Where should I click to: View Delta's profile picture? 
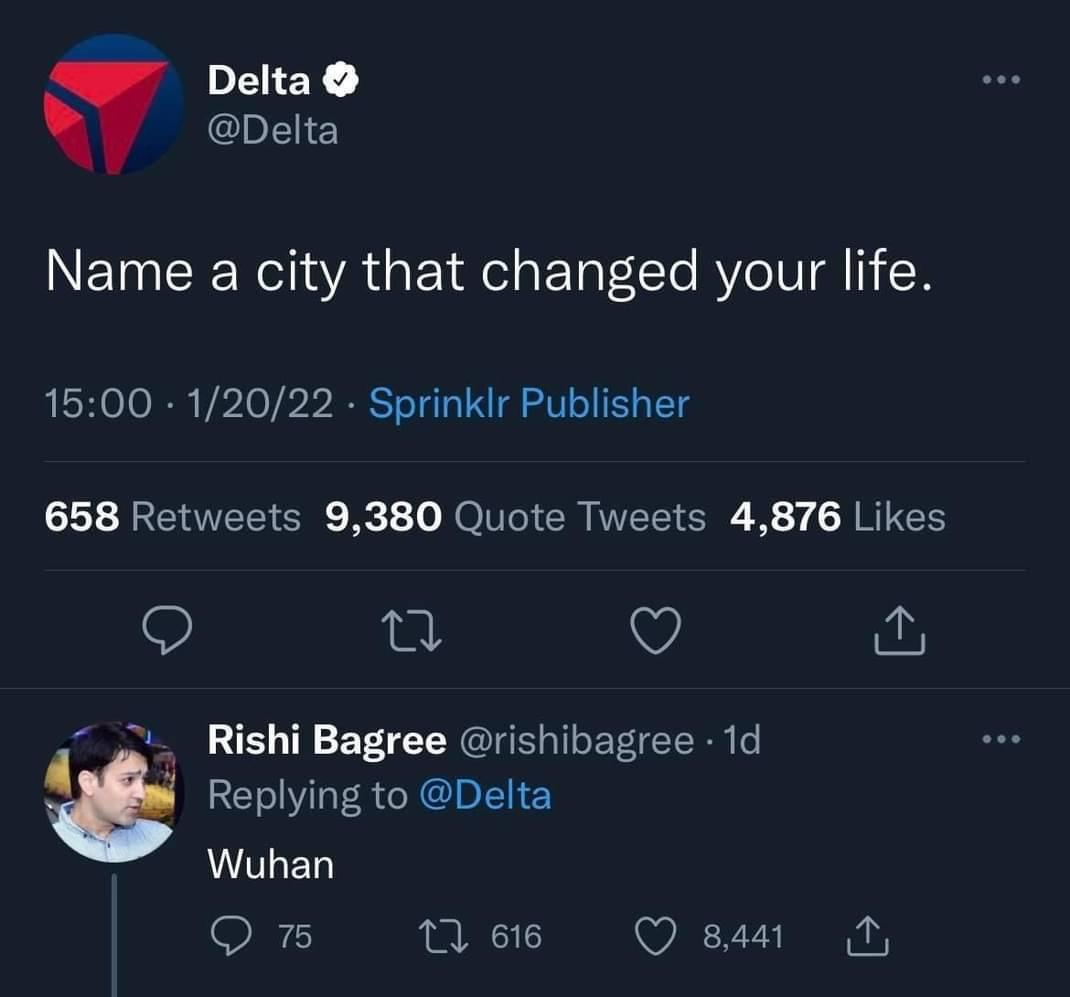click(x=113, y=104)
